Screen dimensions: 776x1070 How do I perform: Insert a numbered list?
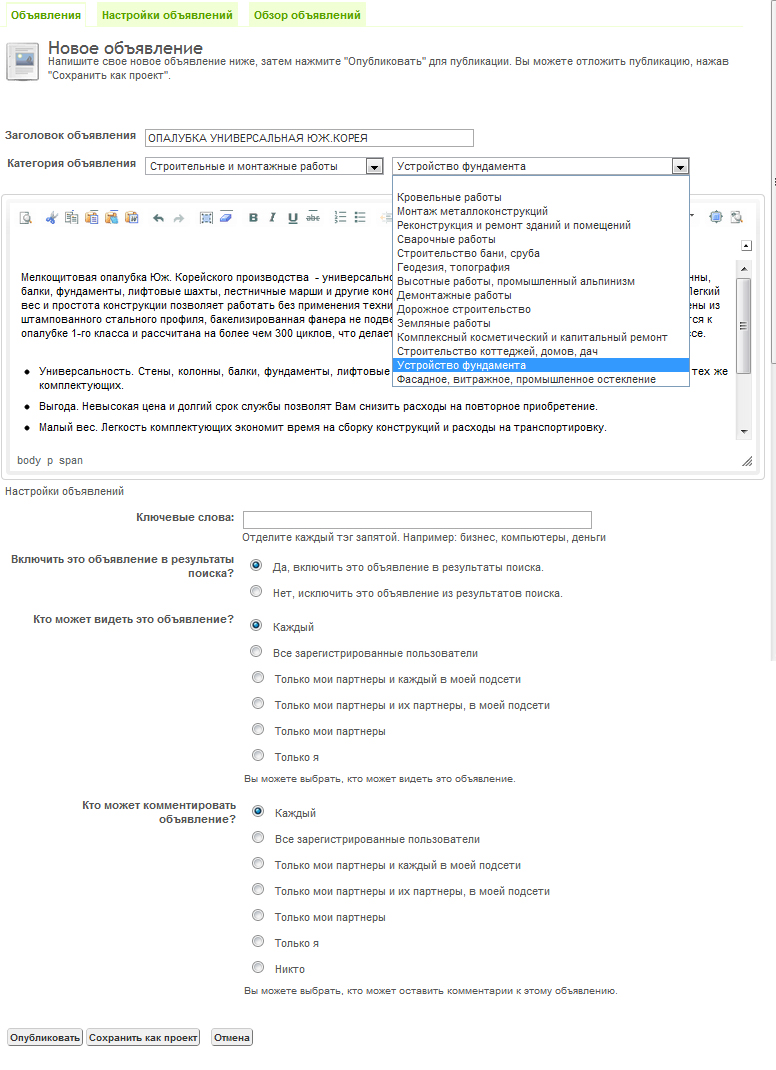pos(340,218)
